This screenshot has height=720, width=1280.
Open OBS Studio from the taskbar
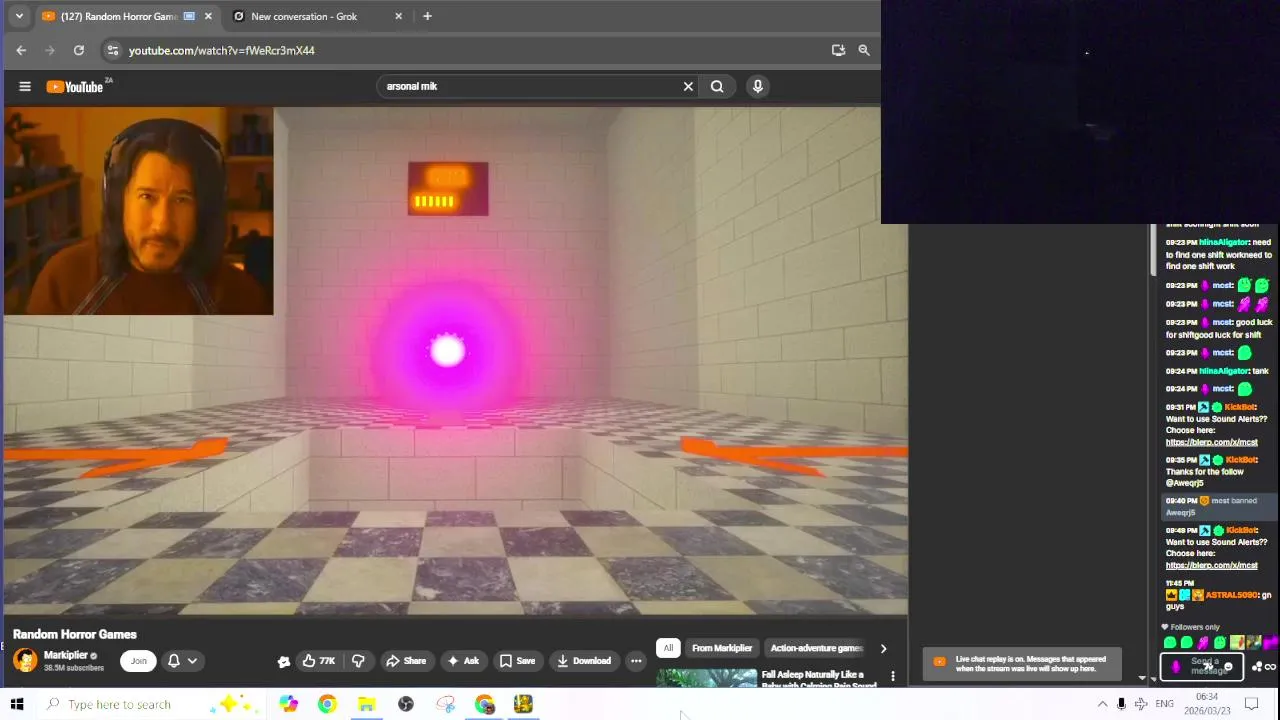406,704
